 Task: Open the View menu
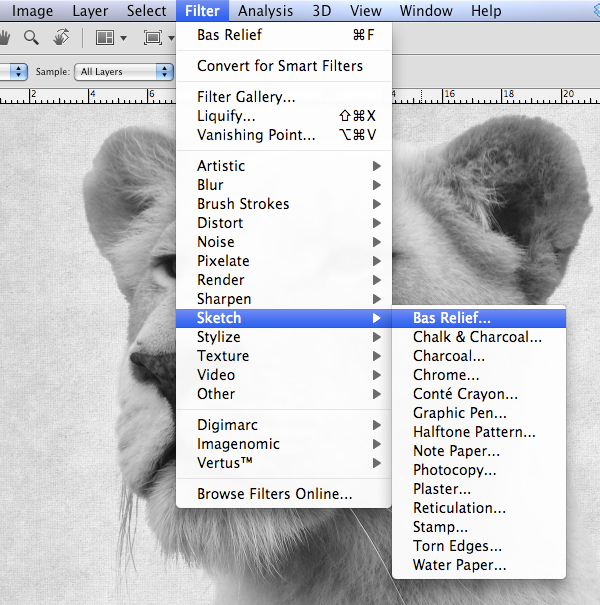[x=365, y=11]
